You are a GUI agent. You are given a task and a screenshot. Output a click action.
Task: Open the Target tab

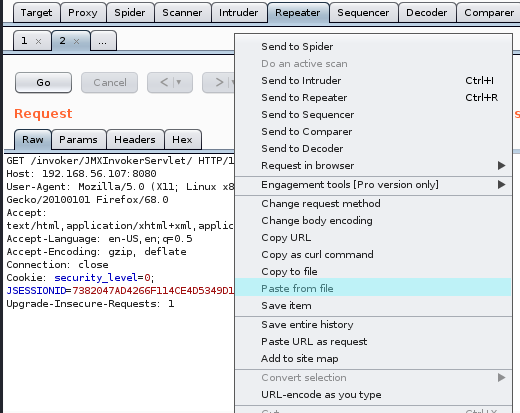click(36, 13)
